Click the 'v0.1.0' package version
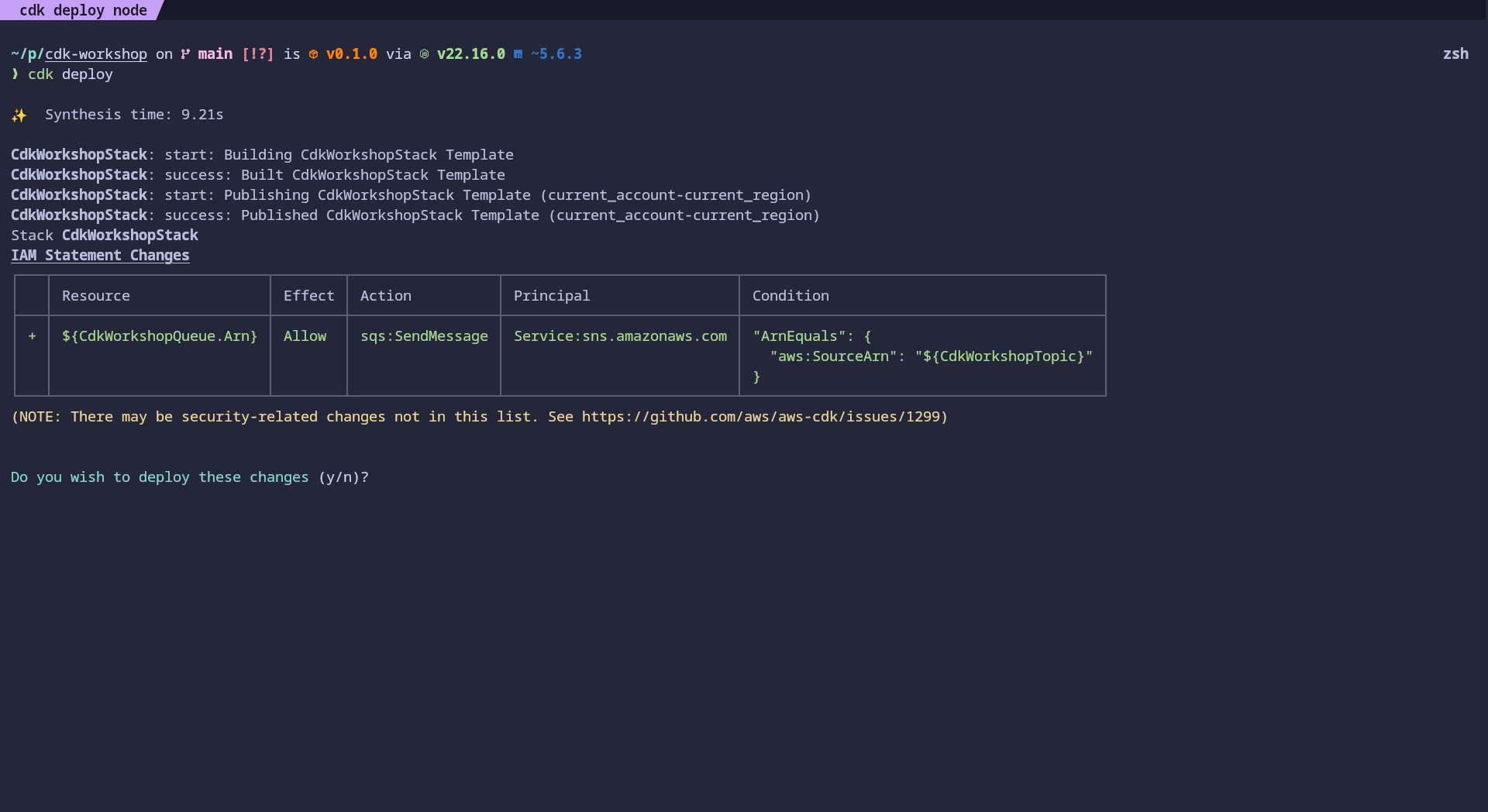1488x812 pixels. tap(352, 54)
